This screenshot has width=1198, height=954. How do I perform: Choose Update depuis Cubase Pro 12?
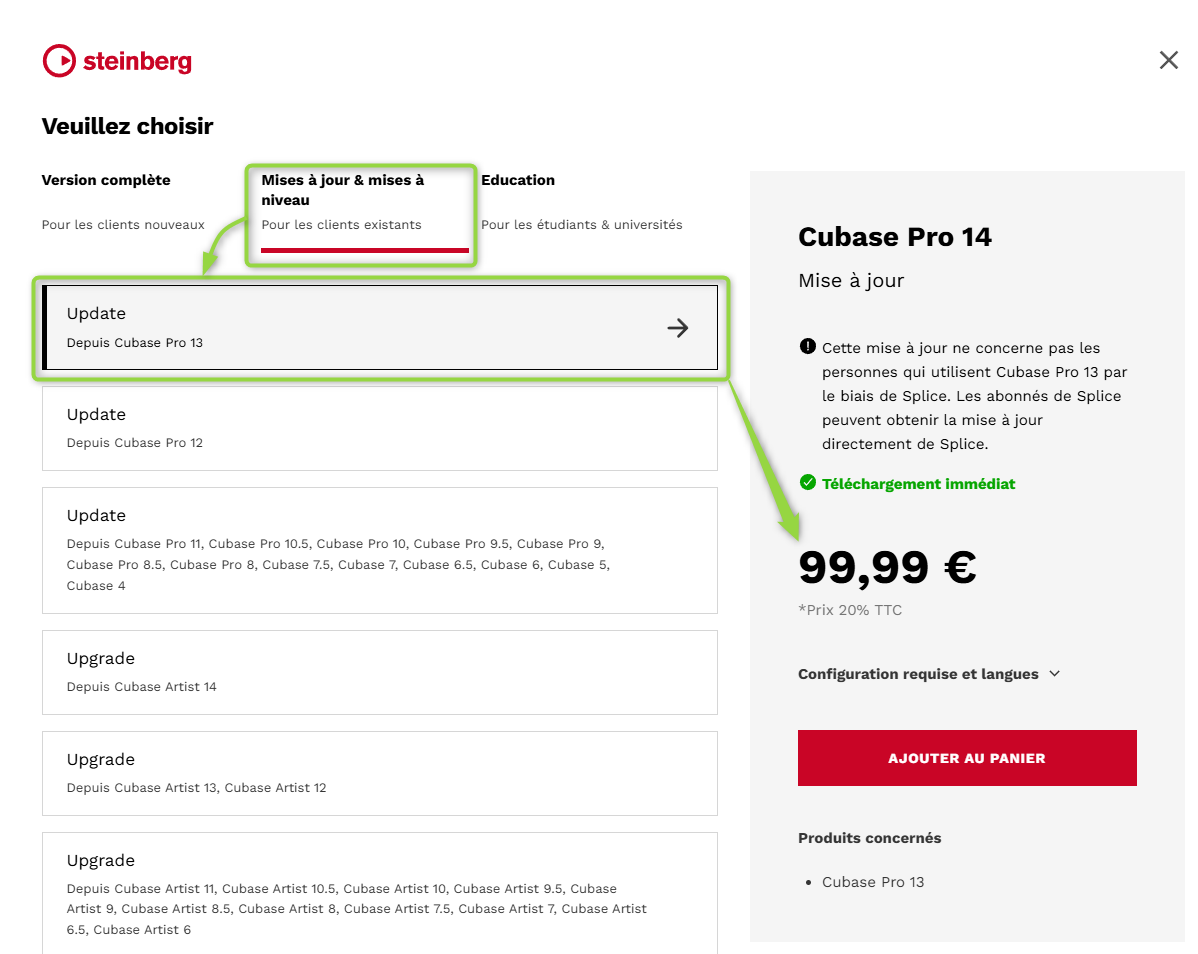[x=380, y=428]
